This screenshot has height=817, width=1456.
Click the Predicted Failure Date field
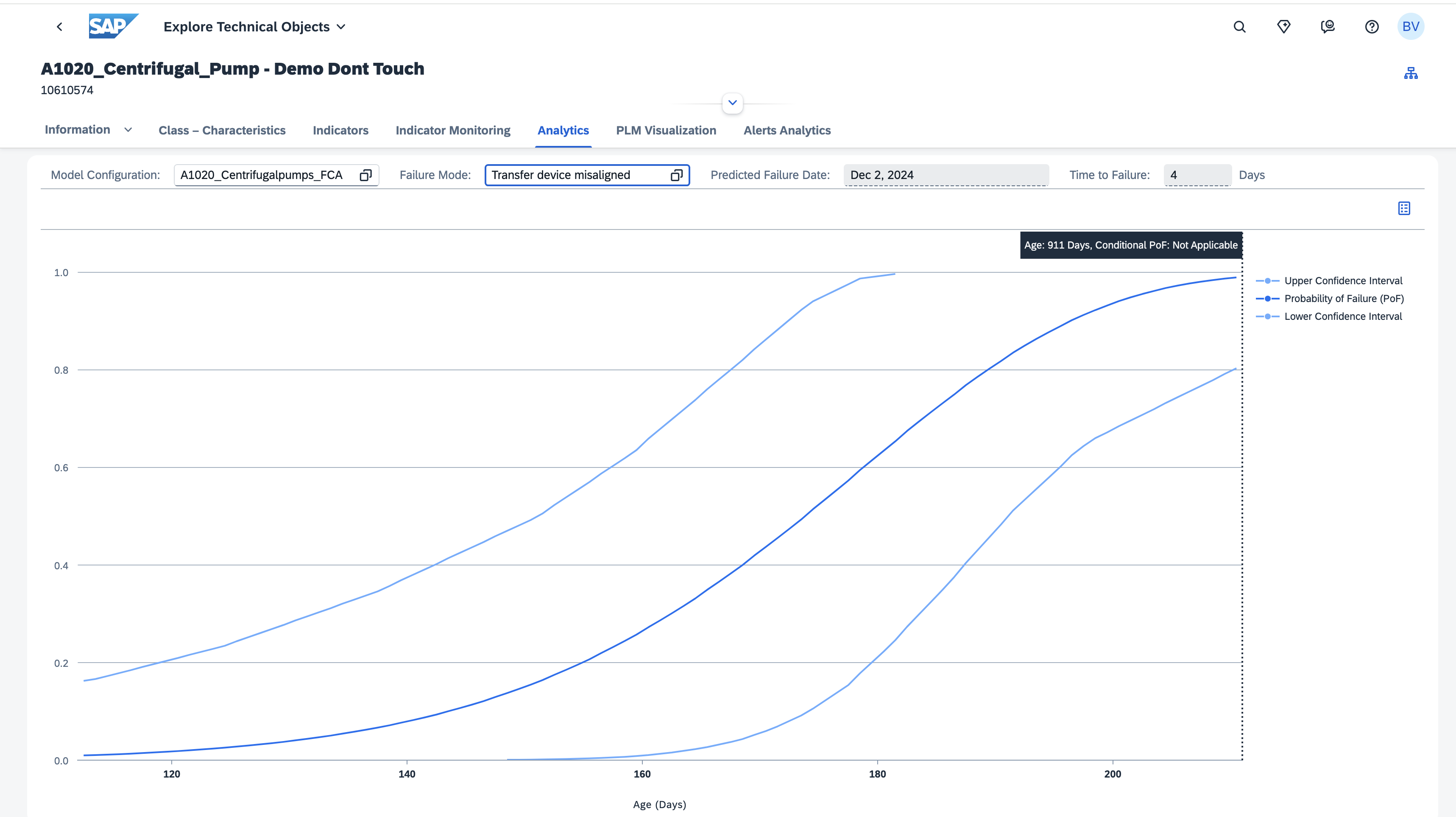click(946, 175)
